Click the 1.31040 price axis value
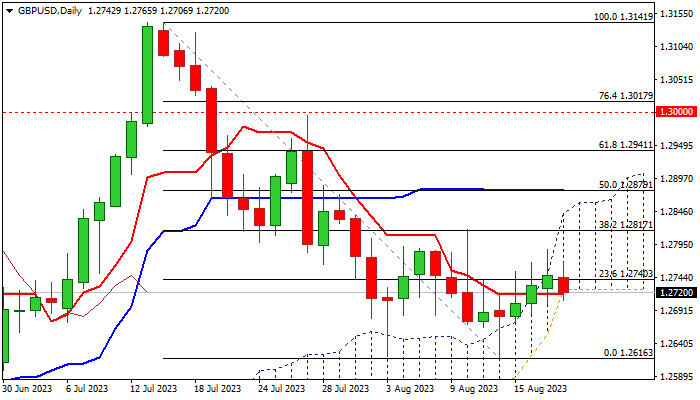700x400 pixels. tap(676, 47)
